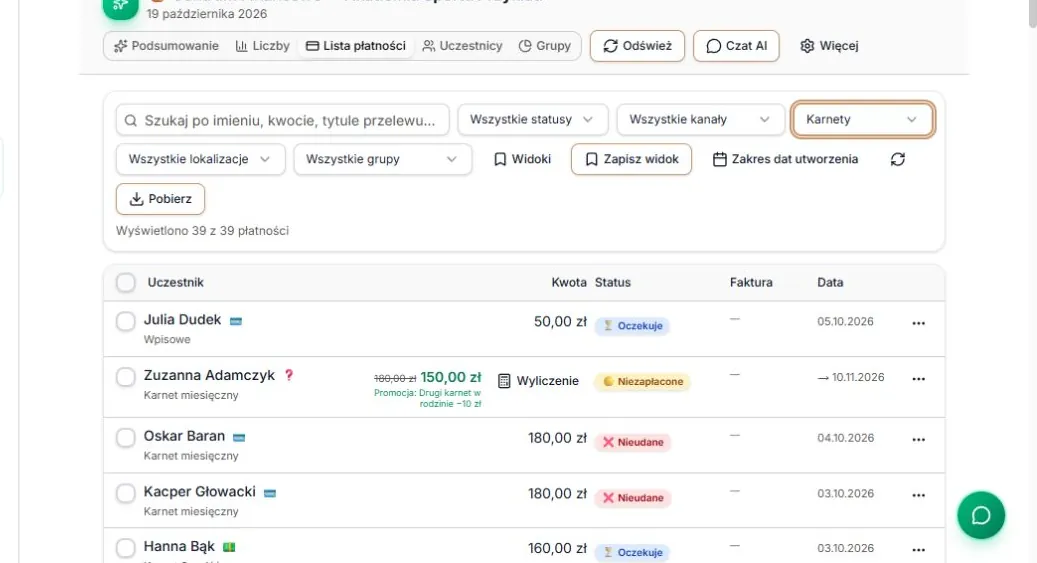Click the Pobierz download button
Screen dimensions: 1037x563
click(161, 199)
